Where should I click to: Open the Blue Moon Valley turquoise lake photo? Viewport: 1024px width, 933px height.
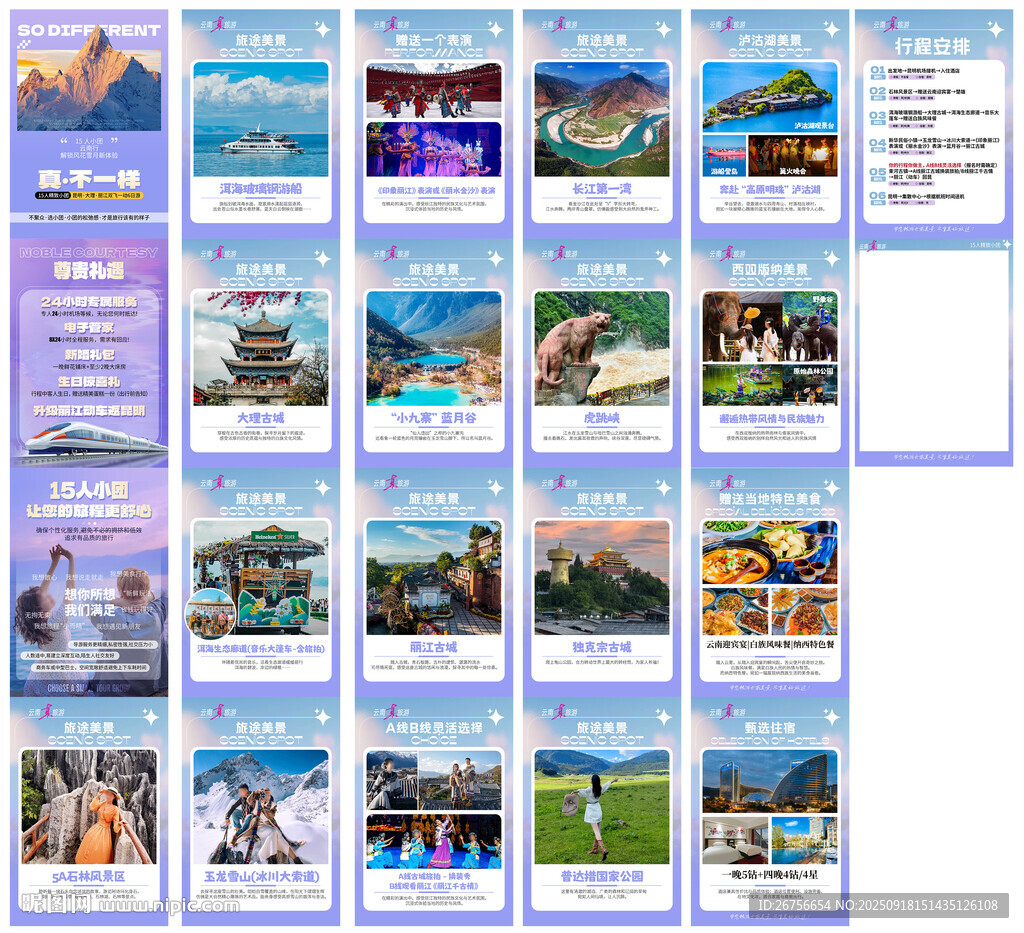434,348
